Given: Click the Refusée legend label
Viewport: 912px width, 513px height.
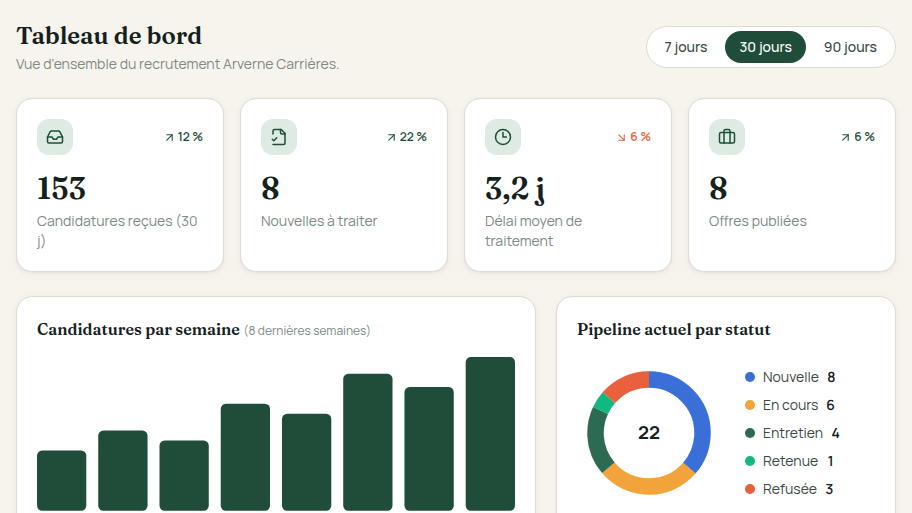Looking at the screenshot, I should [789, 489].
